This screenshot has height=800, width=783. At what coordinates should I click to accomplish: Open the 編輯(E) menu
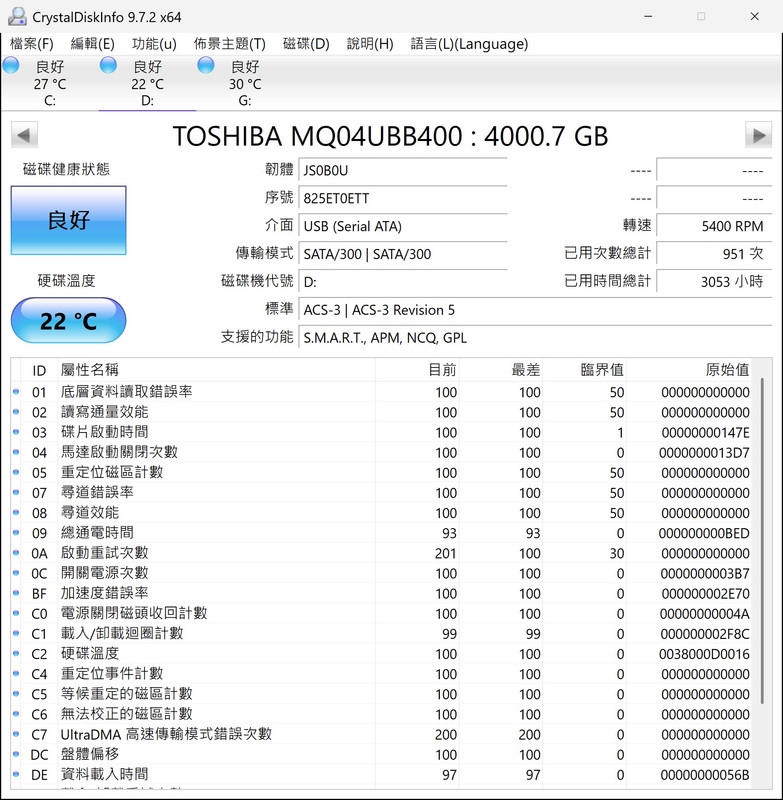click(x=92, y=44)
